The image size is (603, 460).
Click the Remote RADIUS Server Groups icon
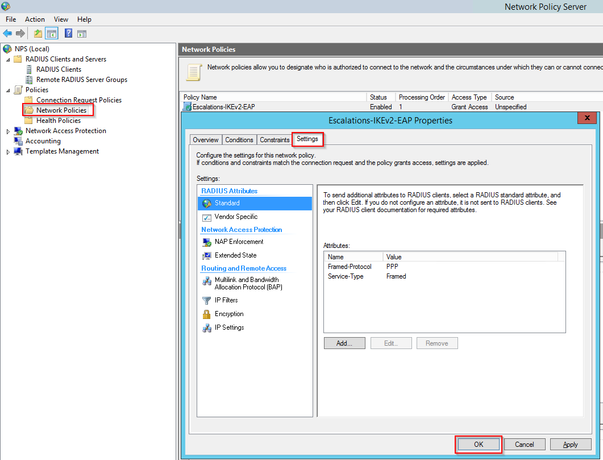click(29, 80)
